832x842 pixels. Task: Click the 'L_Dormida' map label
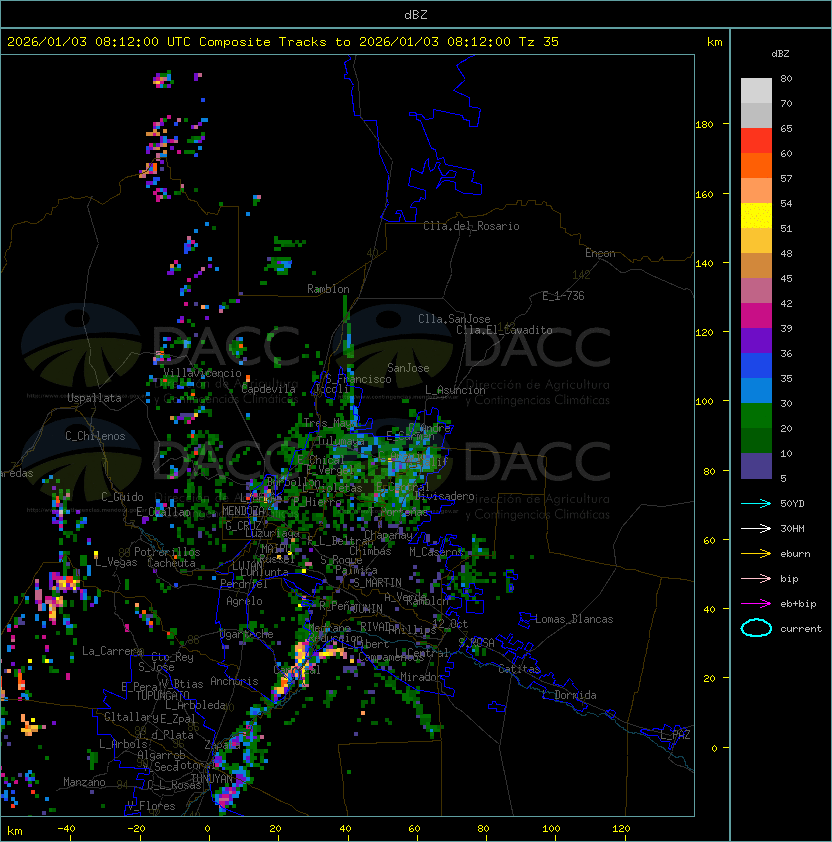569,695
